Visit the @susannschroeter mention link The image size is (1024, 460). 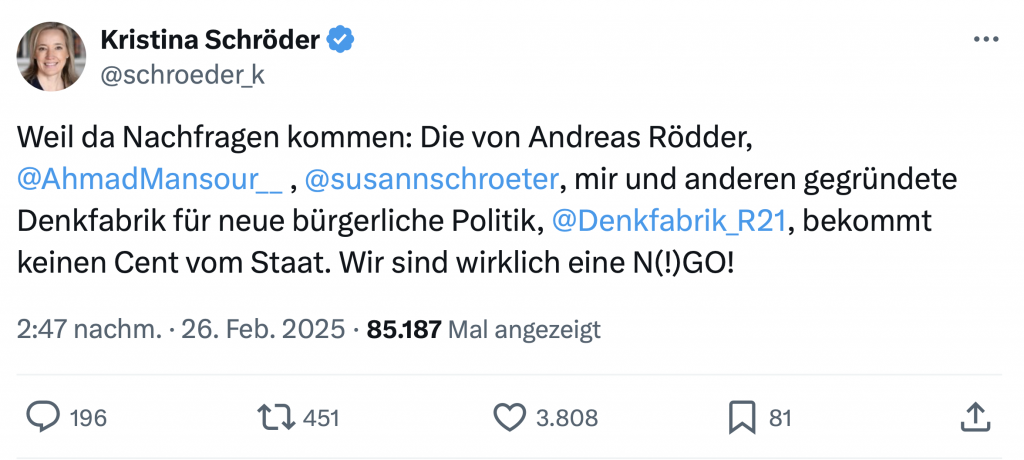[431, 180]
